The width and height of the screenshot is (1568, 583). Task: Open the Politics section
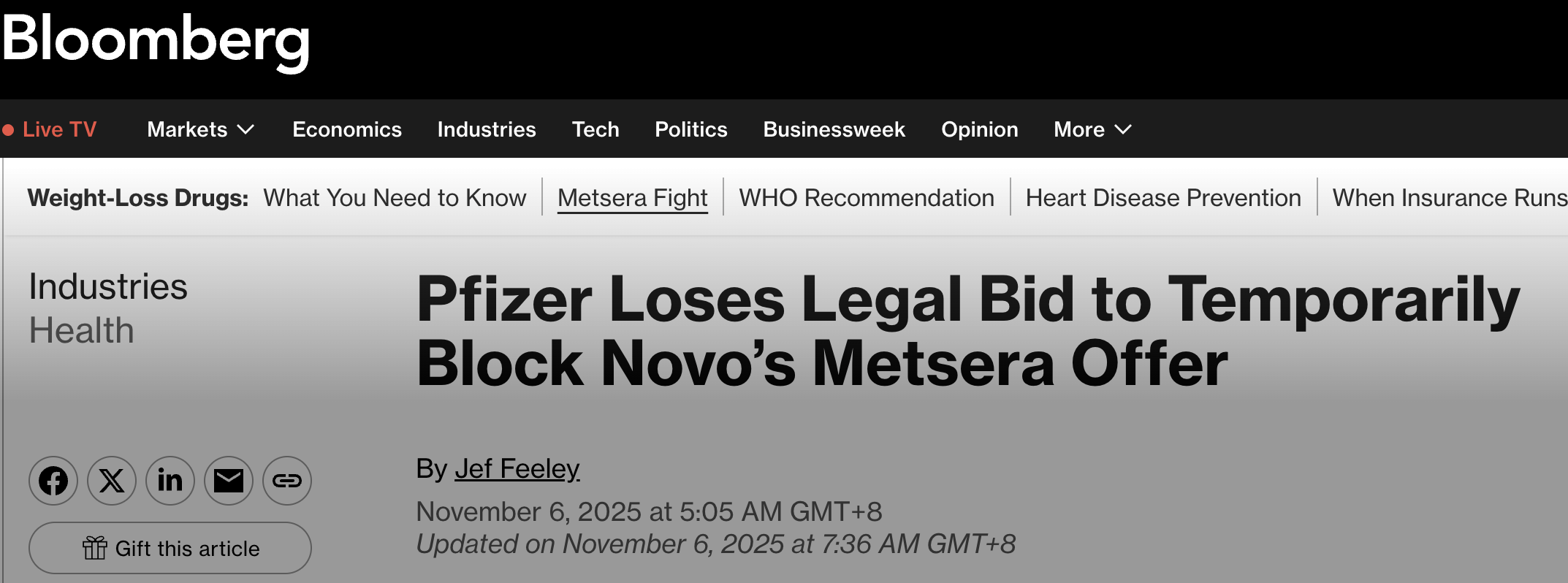coord(691,130)
